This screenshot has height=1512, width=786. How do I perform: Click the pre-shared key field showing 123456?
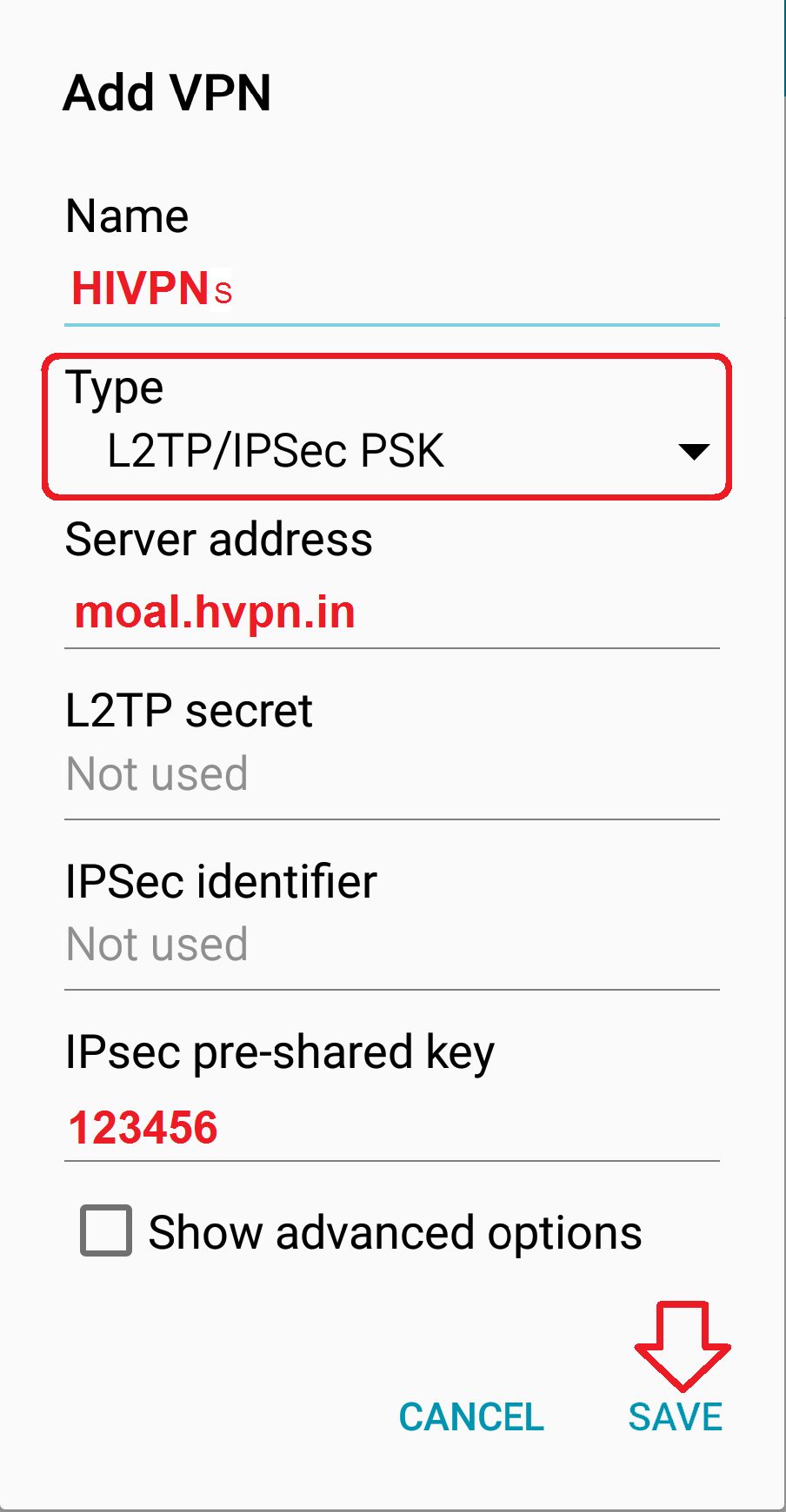coord(392,1128)
